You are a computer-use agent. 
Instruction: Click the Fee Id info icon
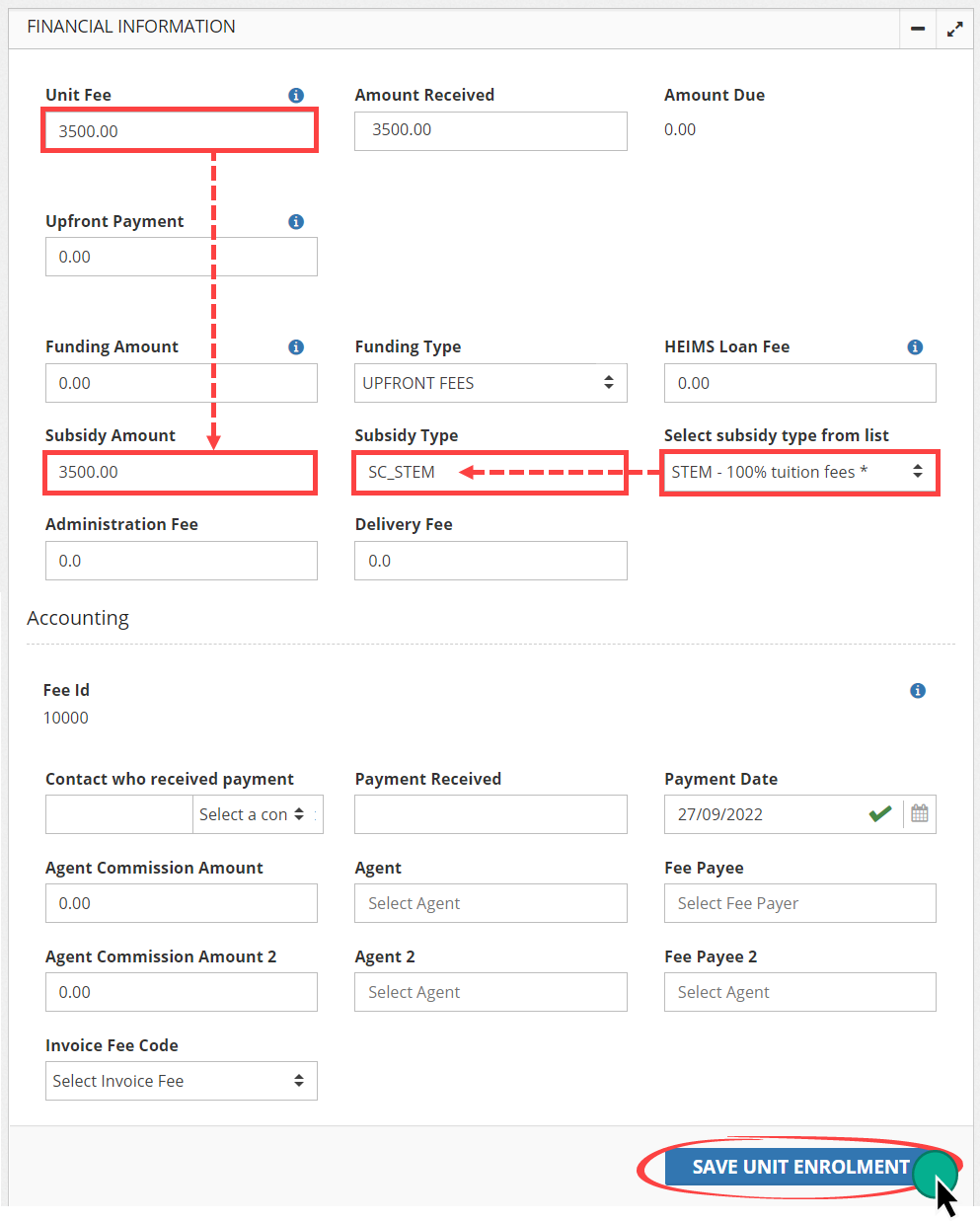click(x=918, y=691)
